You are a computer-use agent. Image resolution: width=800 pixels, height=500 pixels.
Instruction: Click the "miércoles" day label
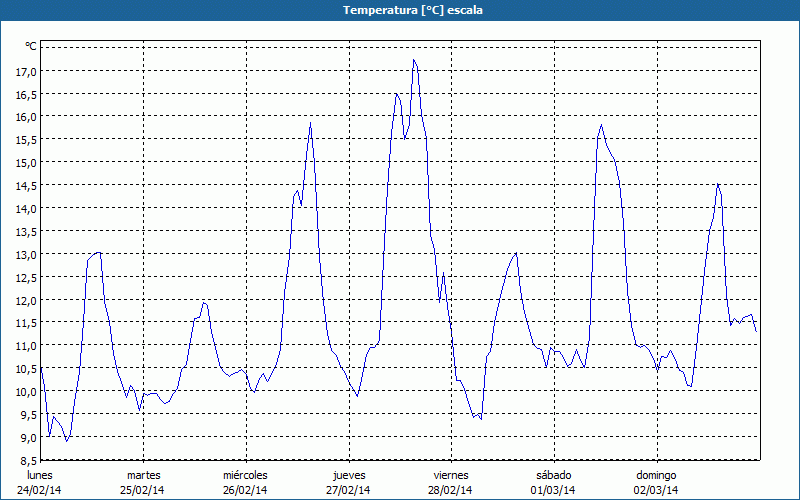pos(245,475)
